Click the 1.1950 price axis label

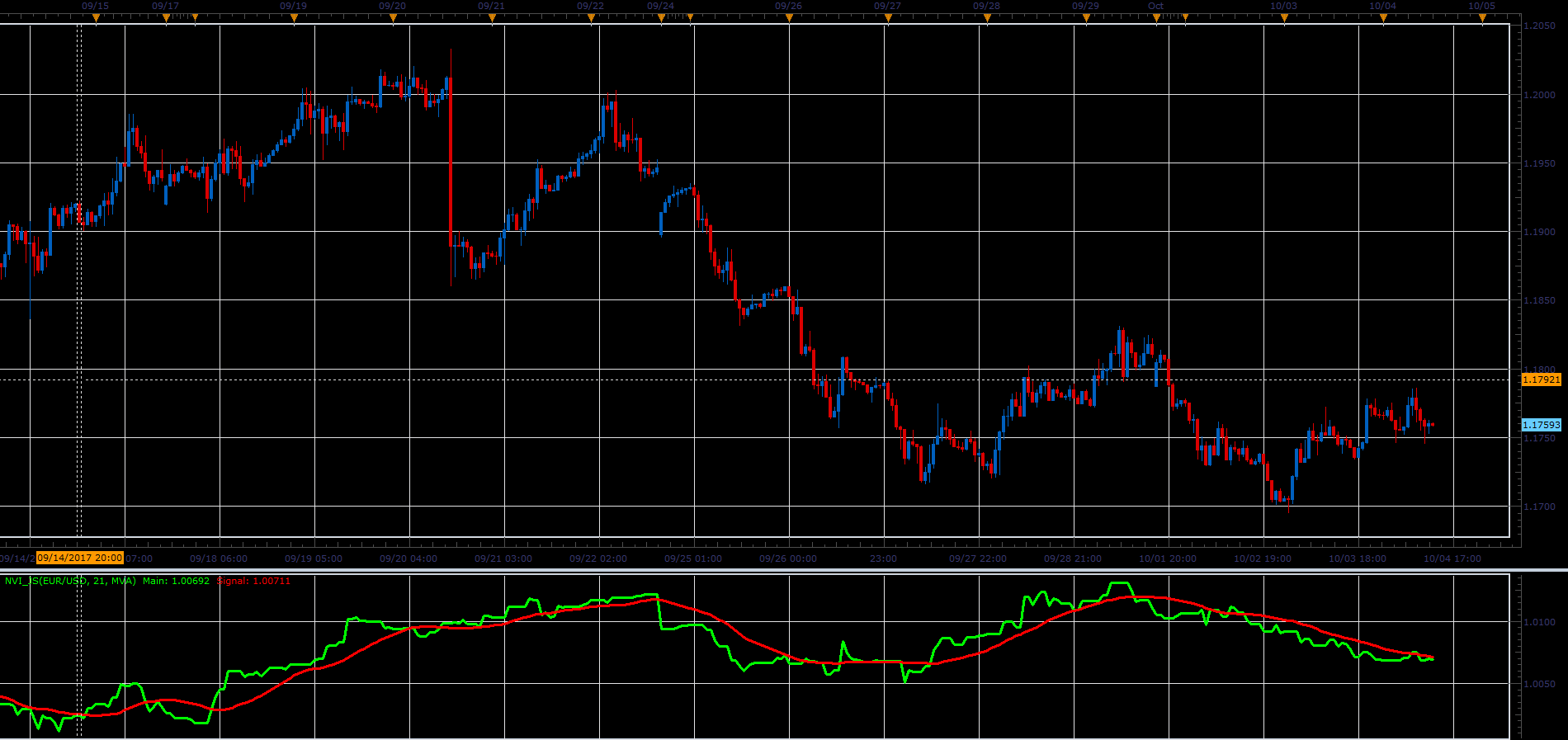(1539, 163)
